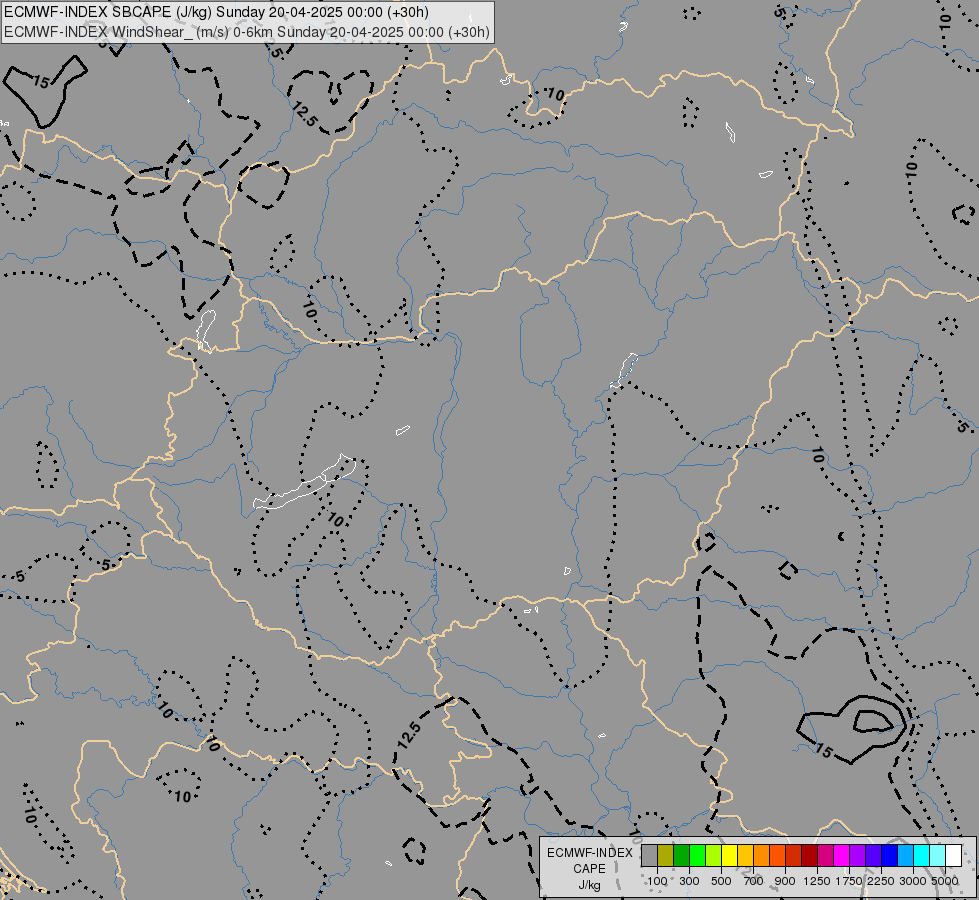
Task: Select the 500 legend value
Action: [x=721, y=881]
